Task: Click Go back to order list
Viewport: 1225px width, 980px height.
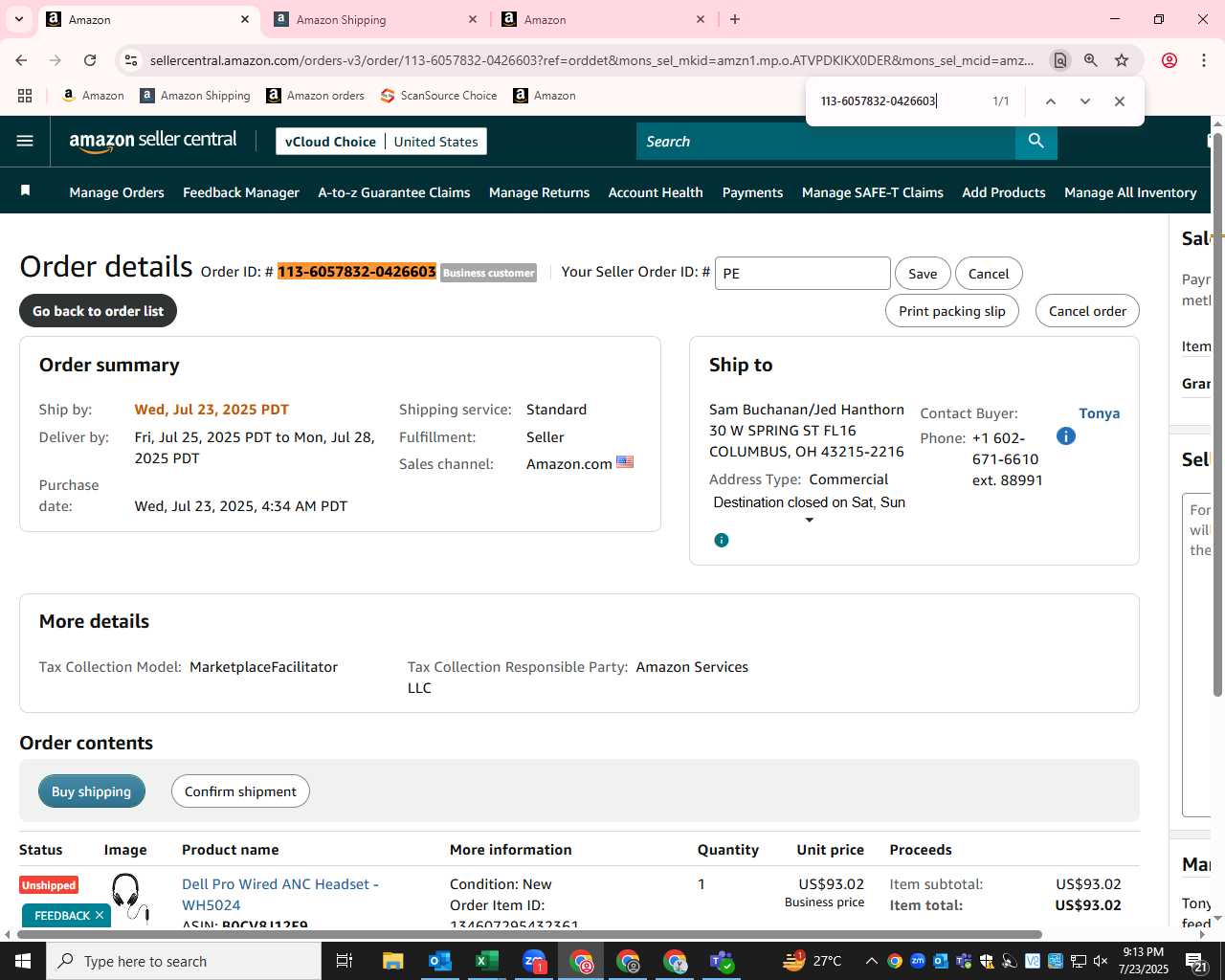Action: [x=99, y=311]
